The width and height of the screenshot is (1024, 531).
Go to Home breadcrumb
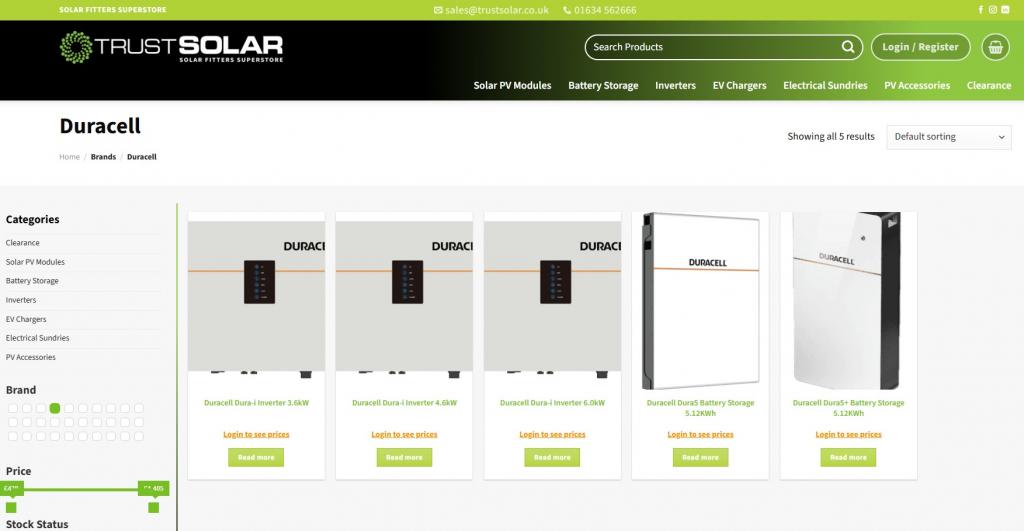click(69, 157)
